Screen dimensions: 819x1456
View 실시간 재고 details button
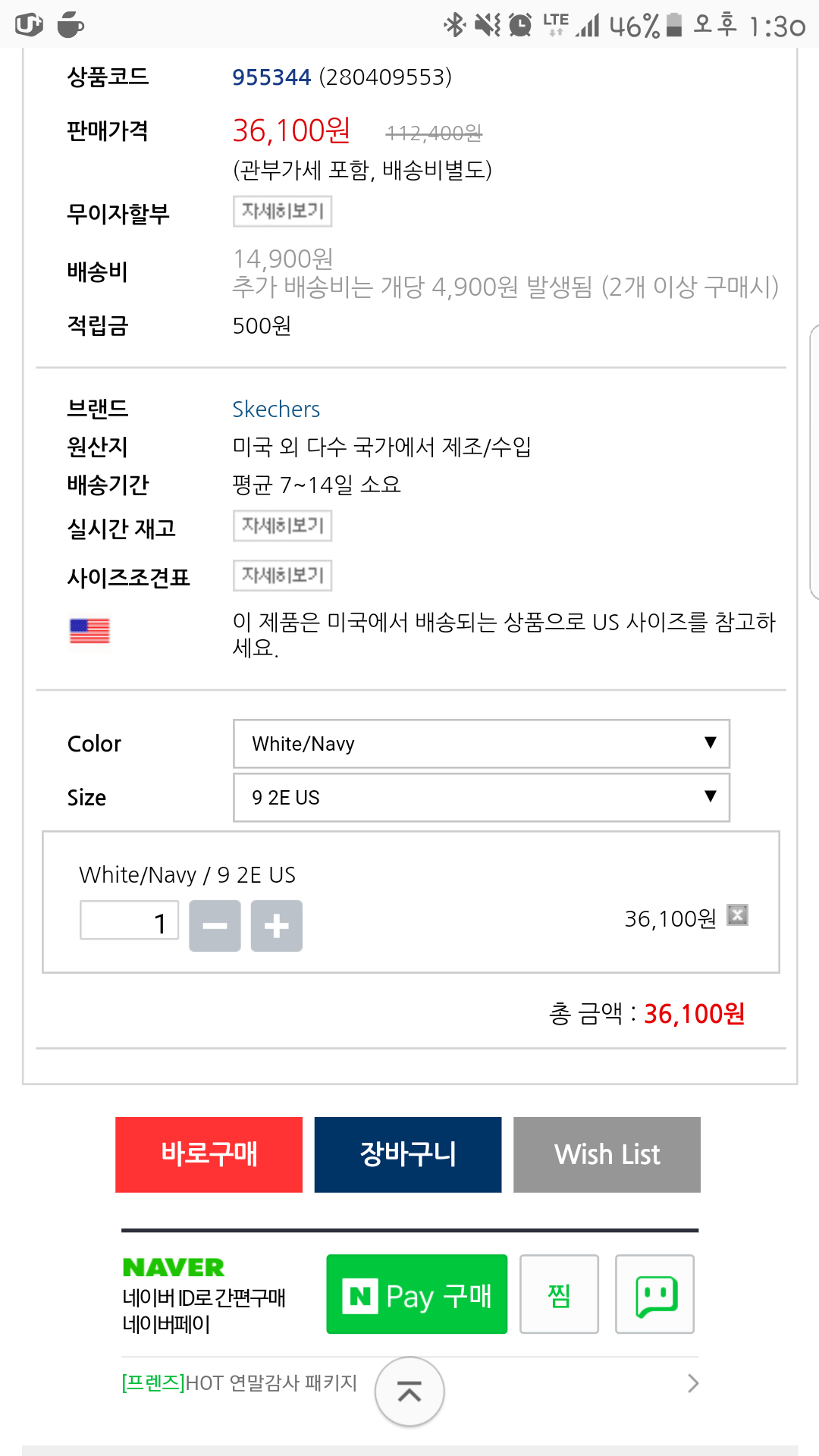tap(282, 526)
